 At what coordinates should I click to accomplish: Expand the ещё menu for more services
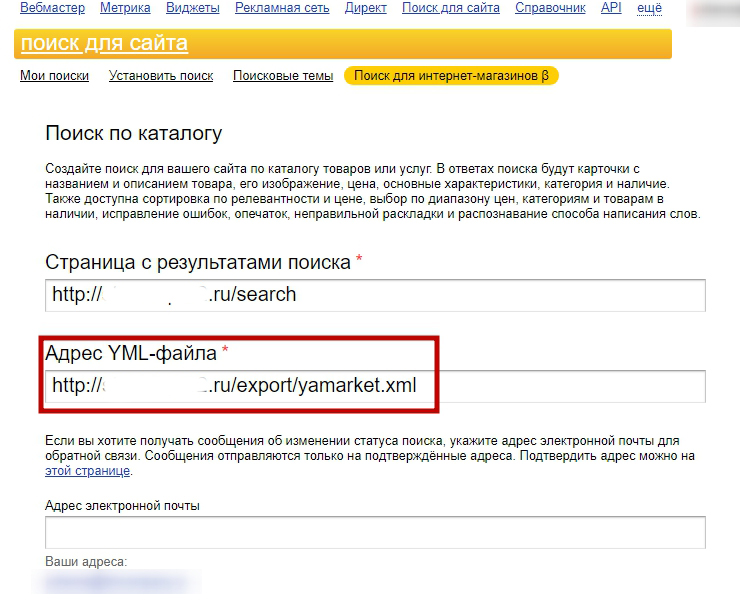(x=649, y=8)
